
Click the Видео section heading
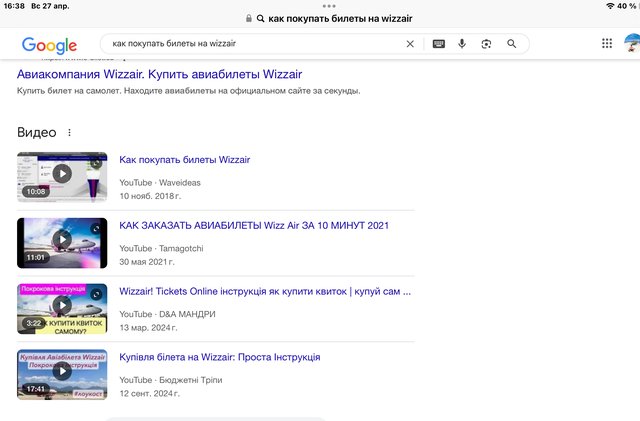pos(37,132)
